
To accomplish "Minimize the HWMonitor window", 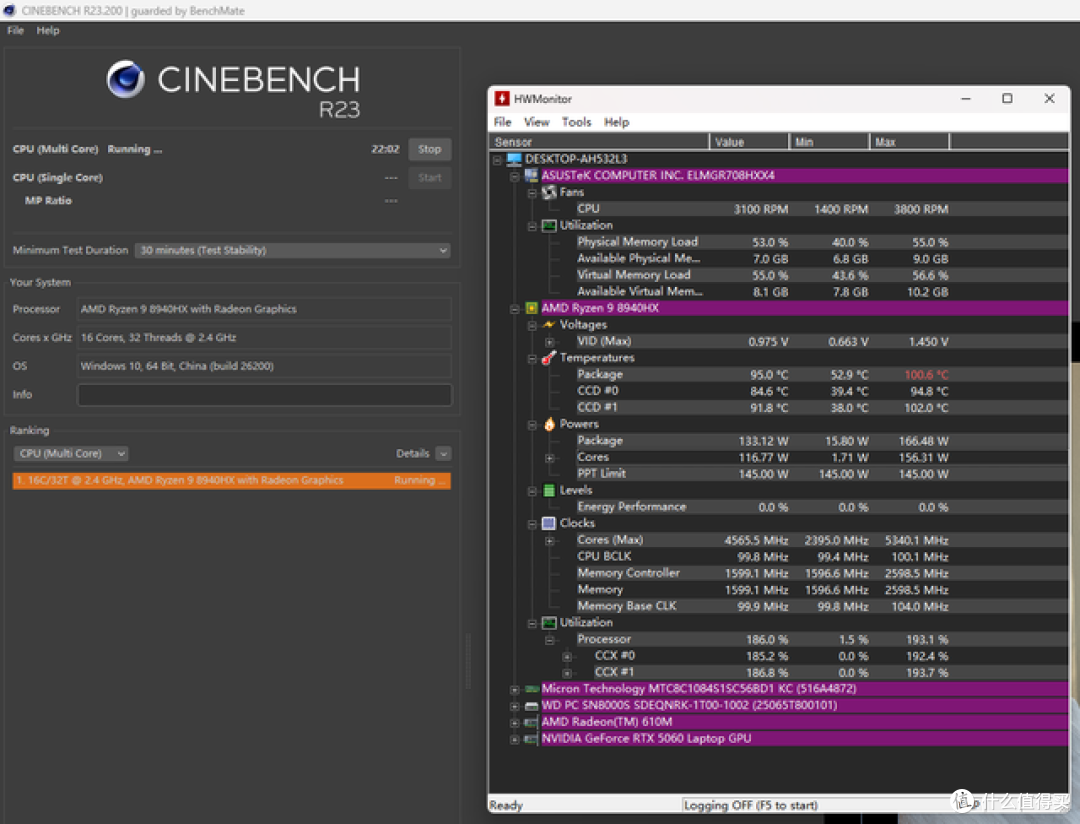I will pos(966,99).
